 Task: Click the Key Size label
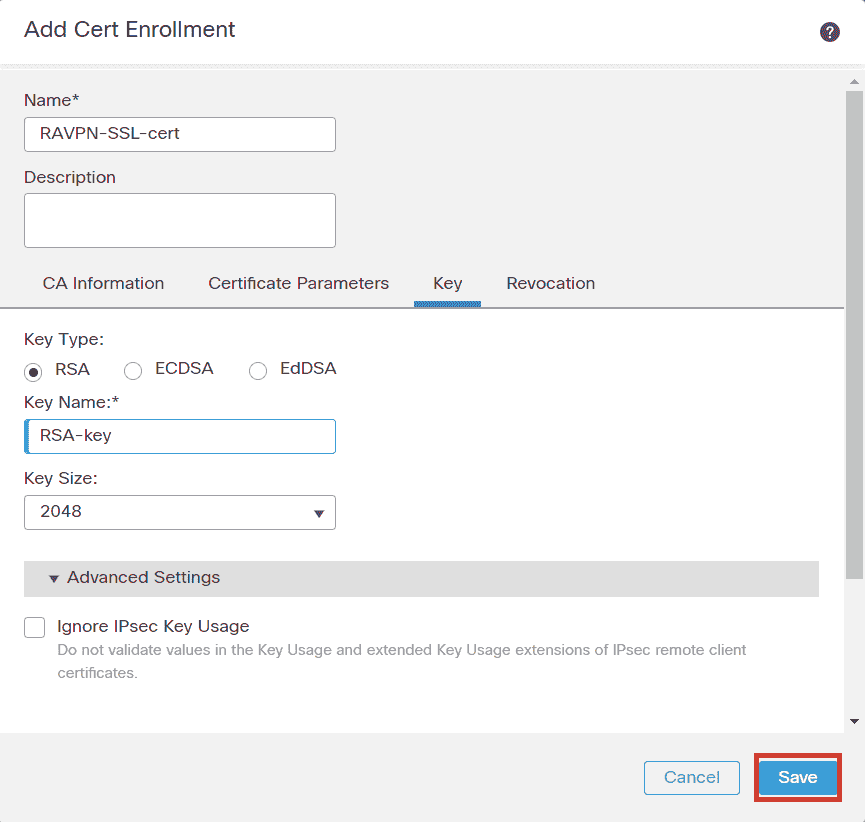coord(61,478)
